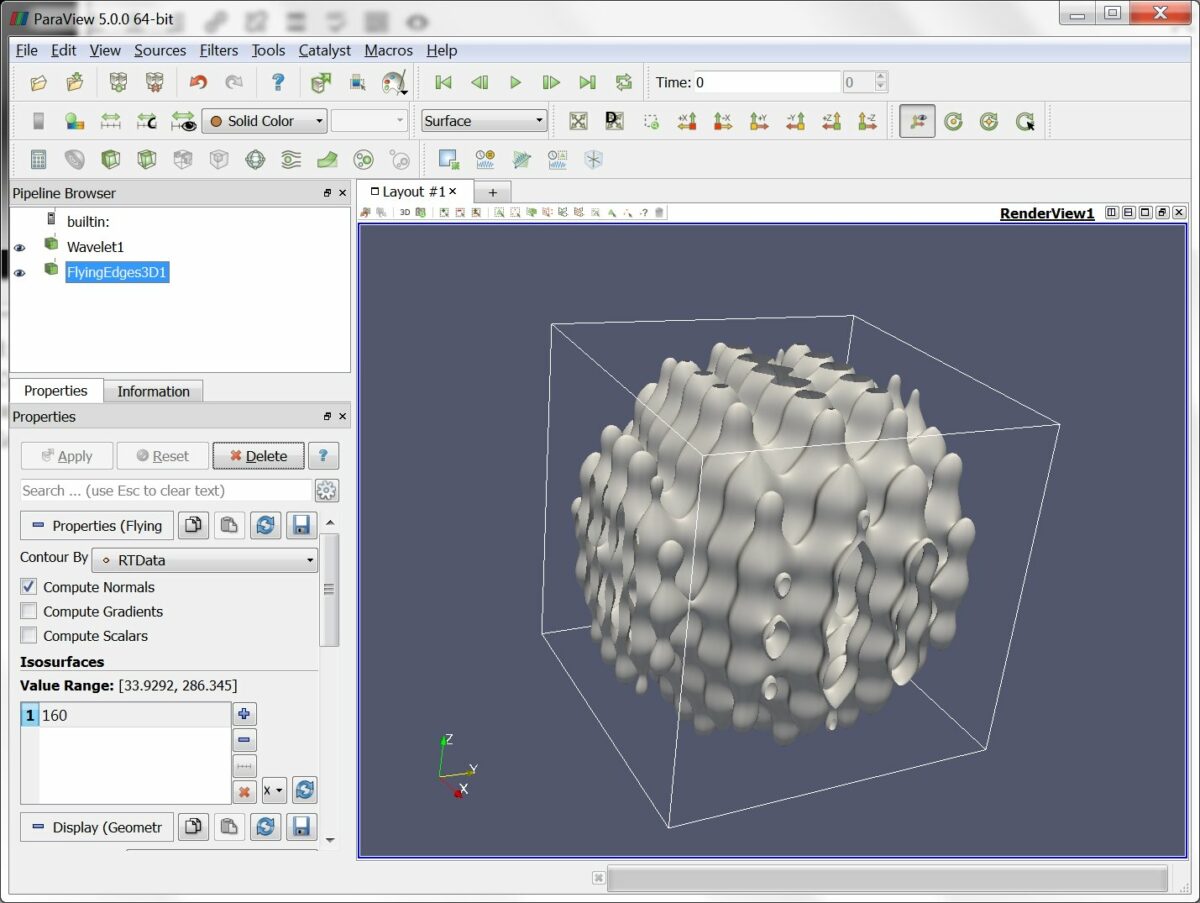Viewport: 1200px width, 903px height.
Task: Toggle Wavelet1 visibility eye
Action: [19, 247]
